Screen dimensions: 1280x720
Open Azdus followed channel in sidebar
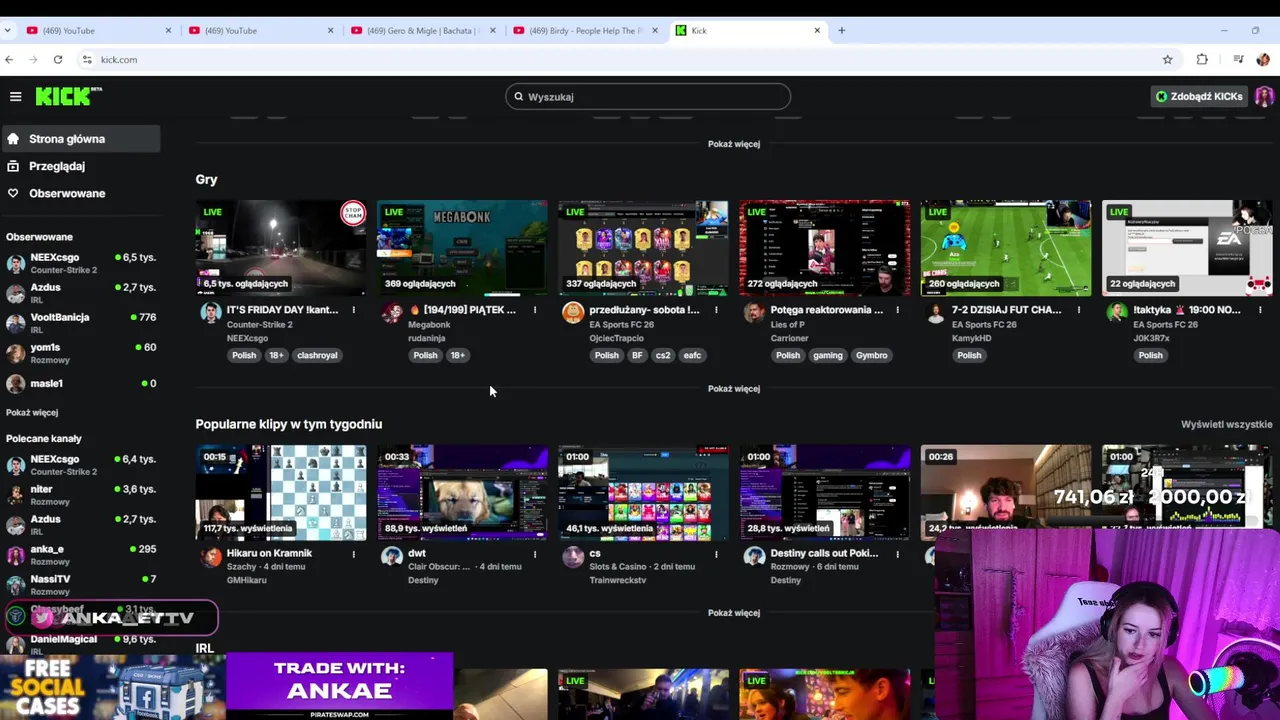coord(80,293)
